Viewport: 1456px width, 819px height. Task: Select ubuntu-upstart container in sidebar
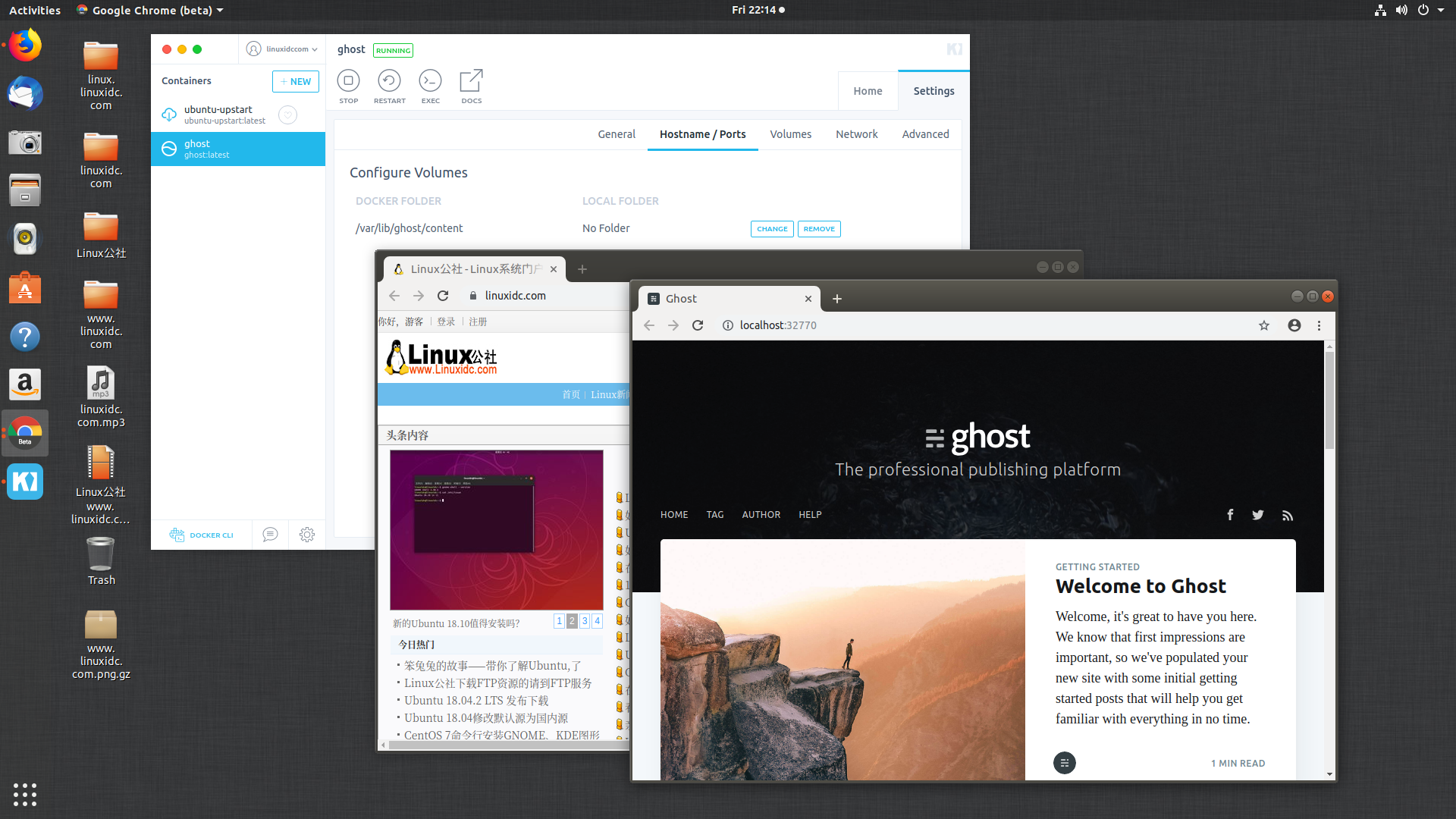(238, 115)
